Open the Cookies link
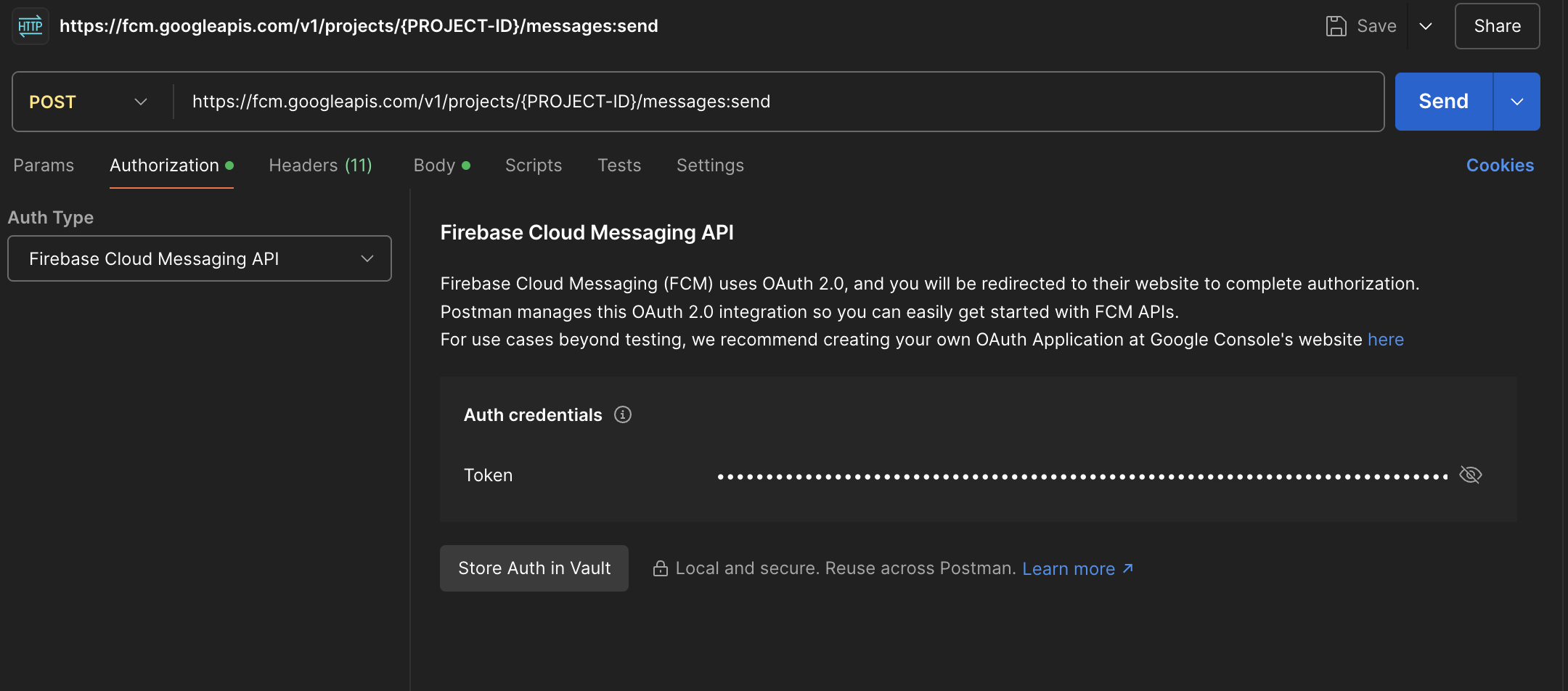The height and width of the screenshot is (691, 1568). pyautogui.click(x=1500, y=165)
